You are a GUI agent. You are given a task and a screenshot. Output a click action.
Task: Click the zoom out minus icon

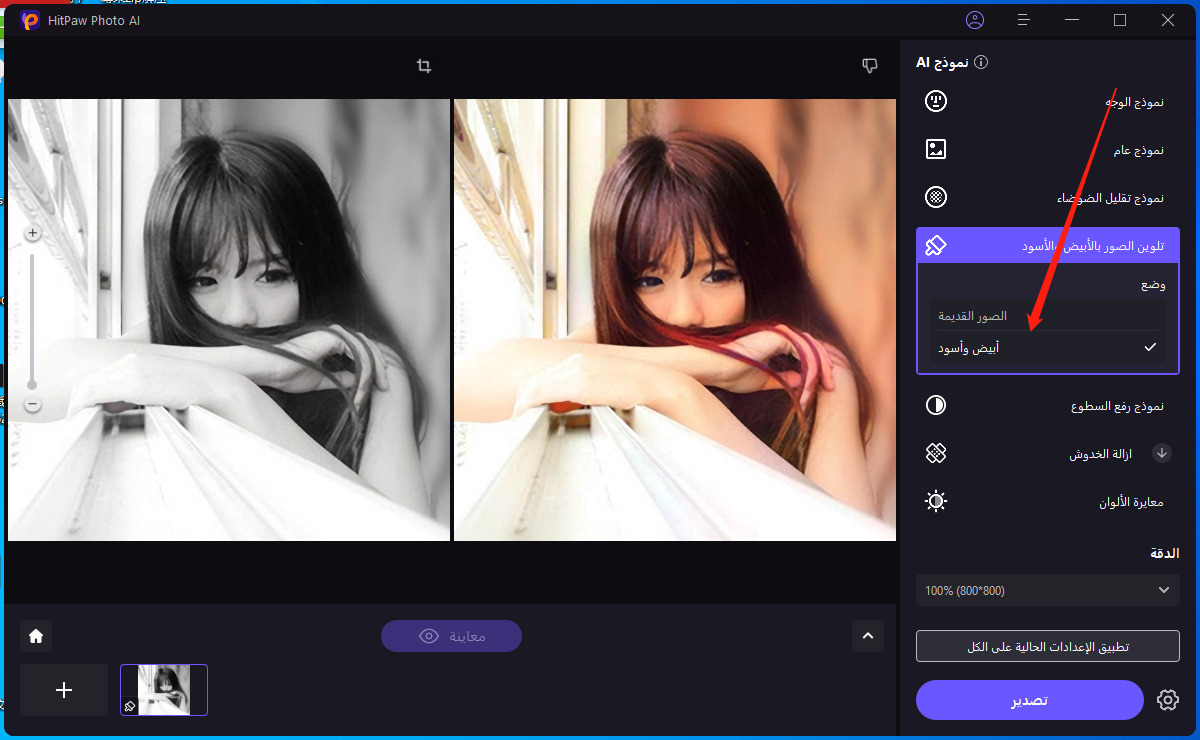point(32,405)
